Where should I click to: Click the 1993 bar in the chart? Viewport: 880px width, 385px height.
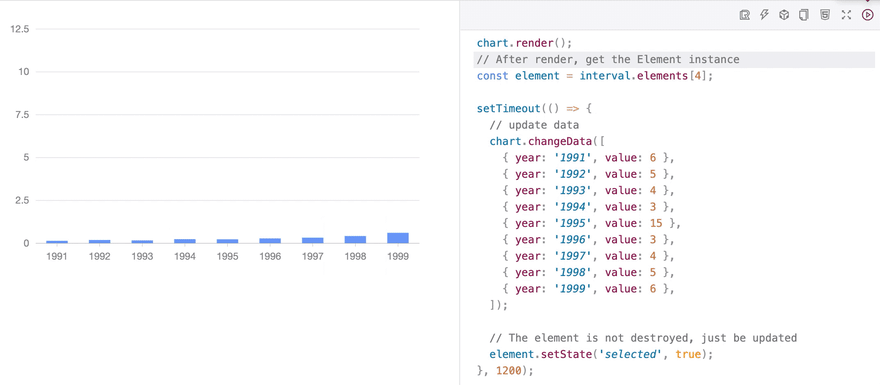click(x=142, y=241)
